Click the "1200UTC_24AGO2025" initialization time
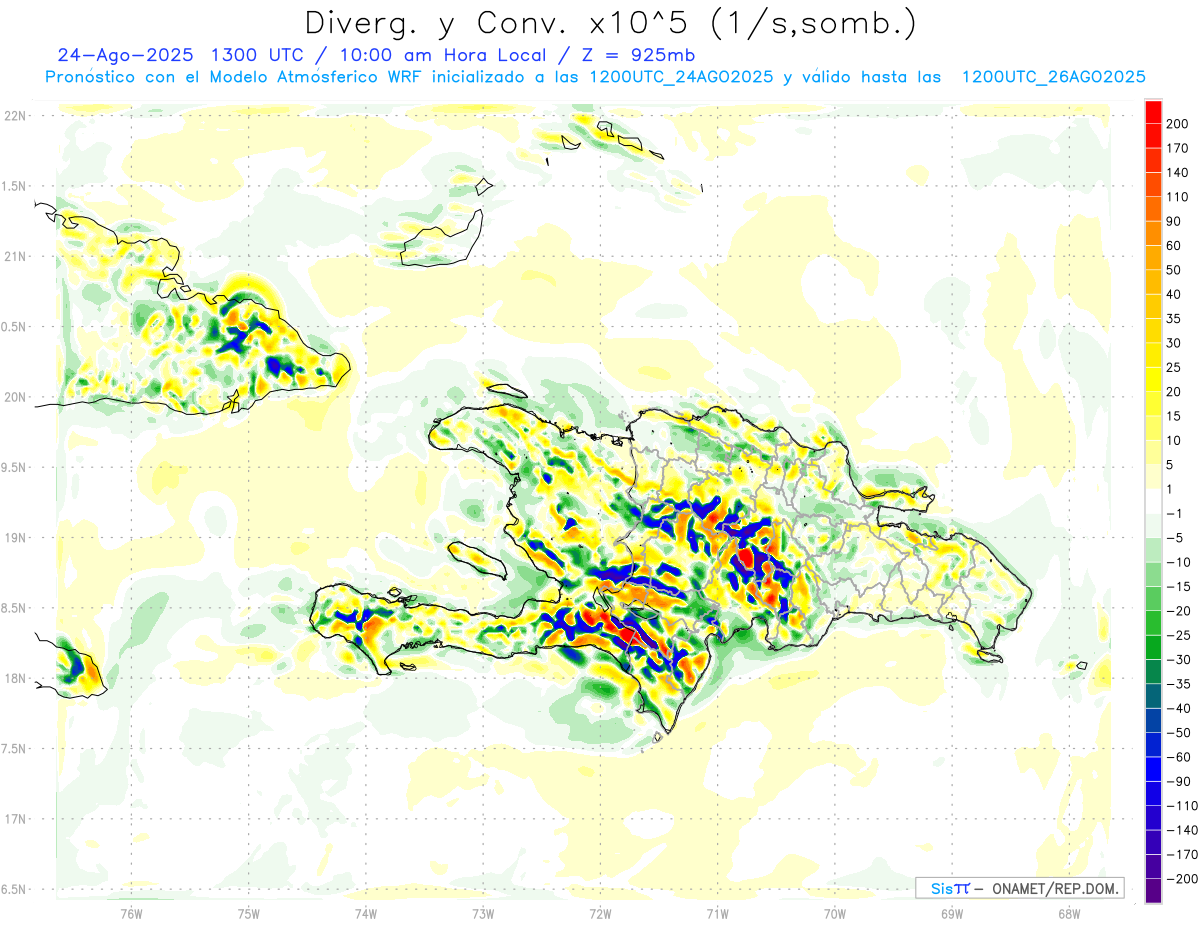Screen dimensions: 1200x927 (682, 77)
